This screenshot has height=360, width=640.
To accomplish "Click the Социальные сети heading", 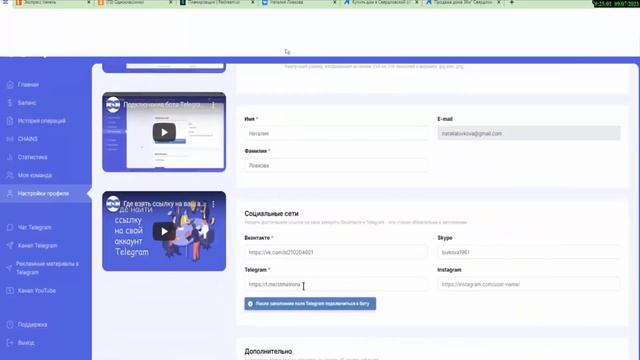I will [271, 213].
